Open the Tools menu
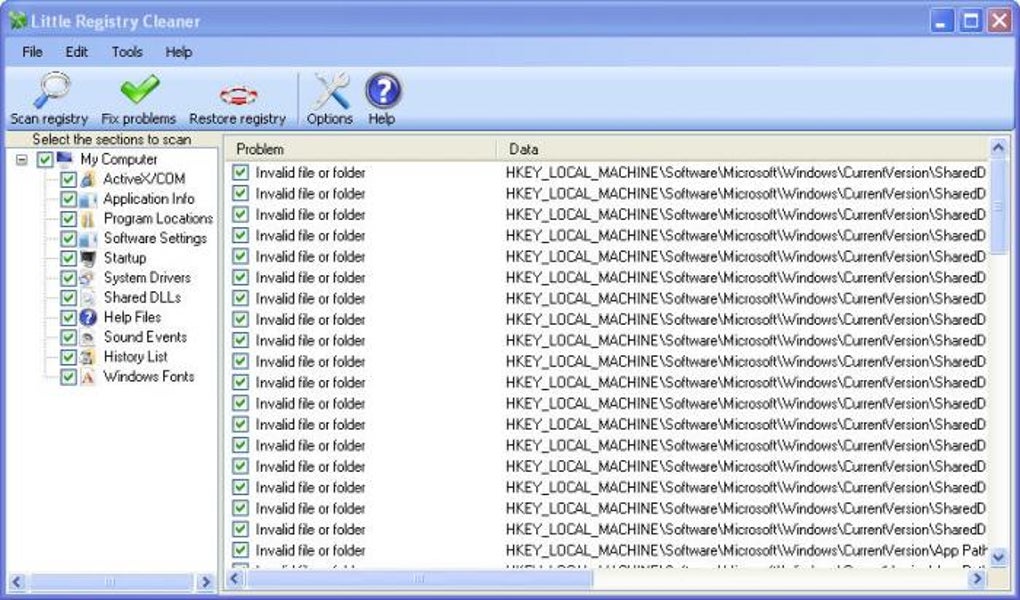This screenshot has width=1020, height=600. coord(127,52)
